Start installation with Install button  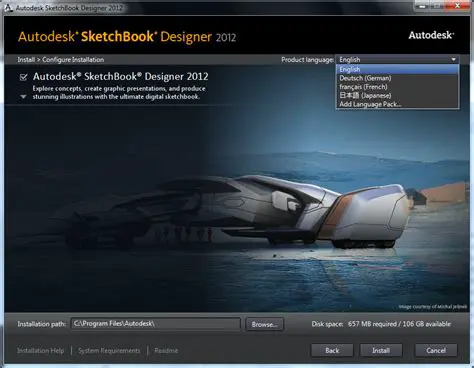click(x=381, y=350)
